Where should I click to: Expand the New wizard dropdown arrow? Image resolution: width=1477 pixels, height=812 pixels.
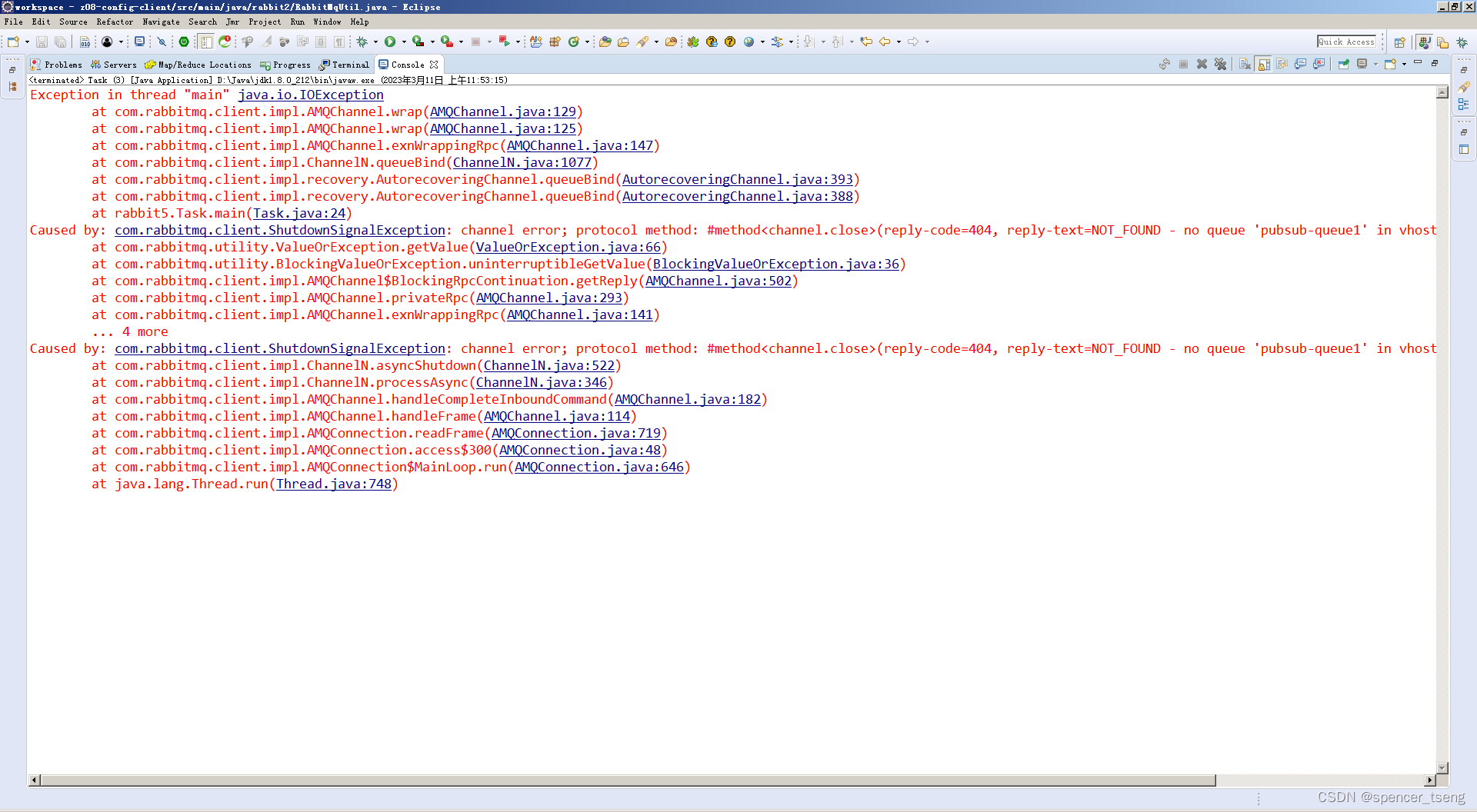tap(27, 42)
